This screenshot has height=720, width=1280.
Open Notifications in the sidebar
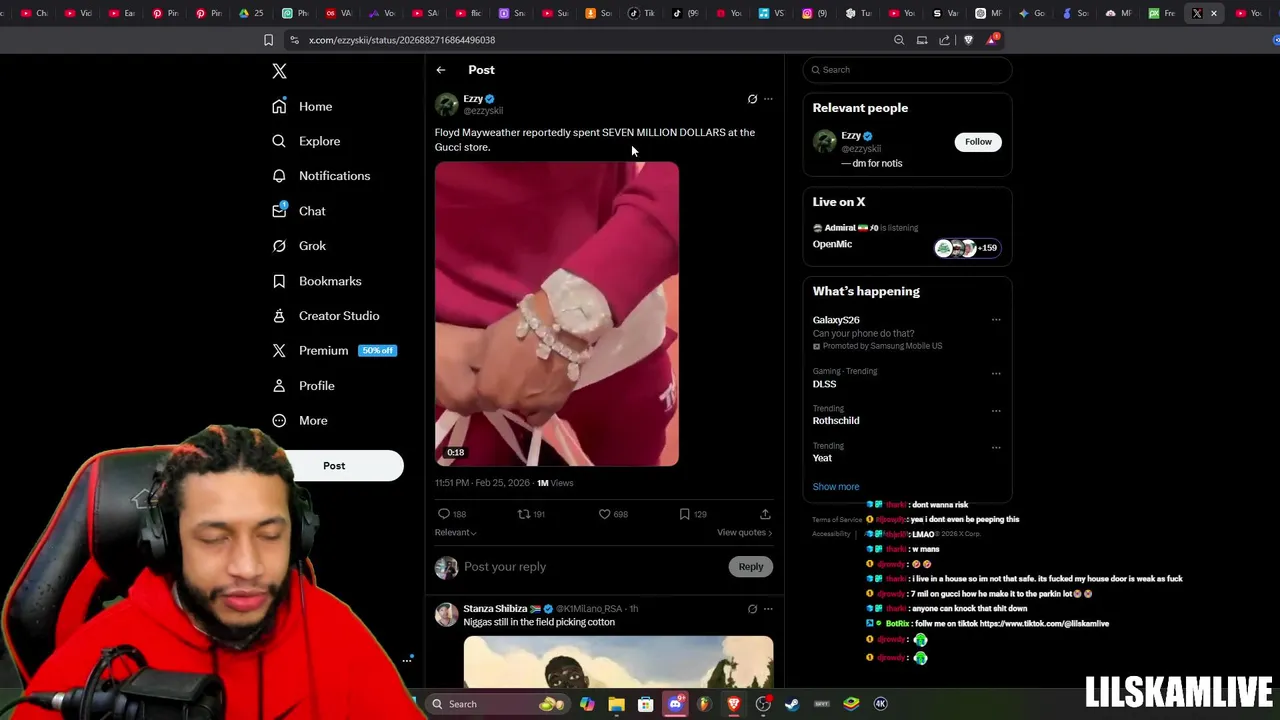[x=321, y=176]
